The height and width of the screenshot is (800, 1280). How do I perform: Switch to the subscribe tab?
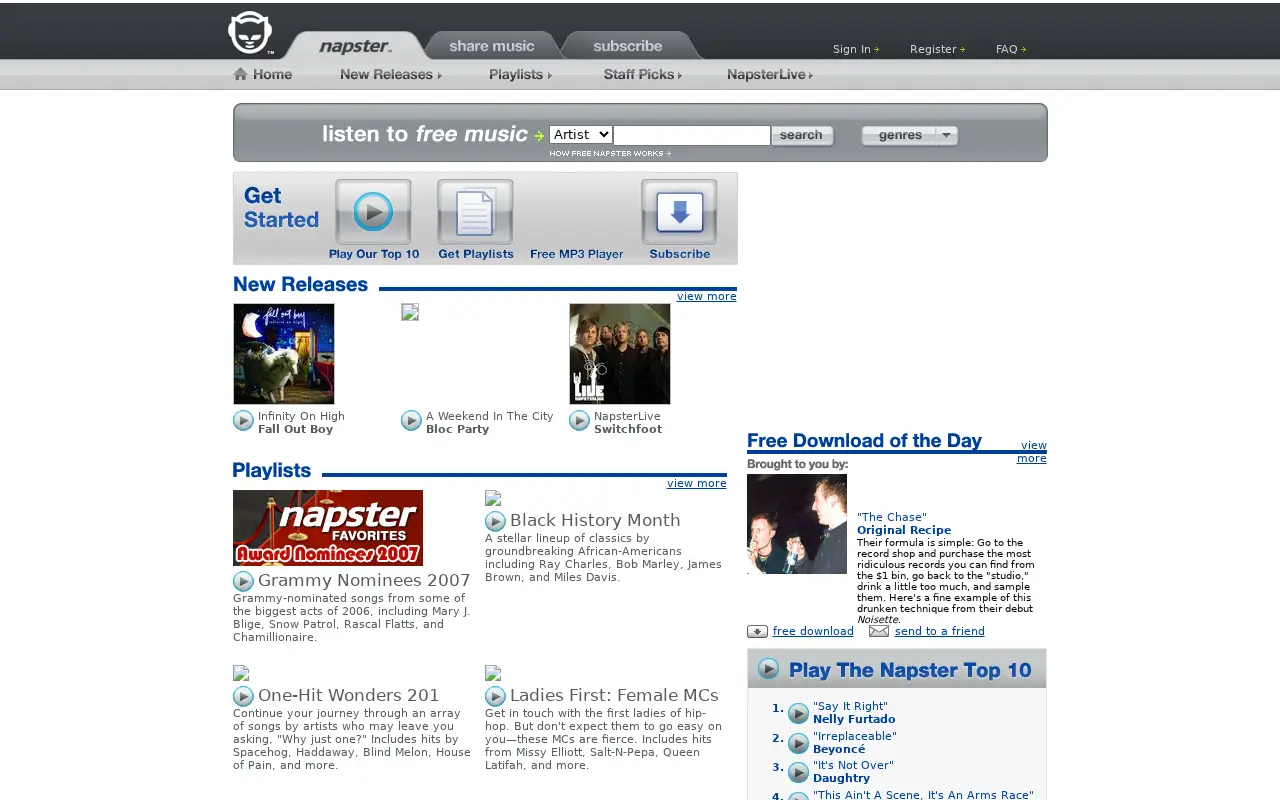[x=628, y=46]
